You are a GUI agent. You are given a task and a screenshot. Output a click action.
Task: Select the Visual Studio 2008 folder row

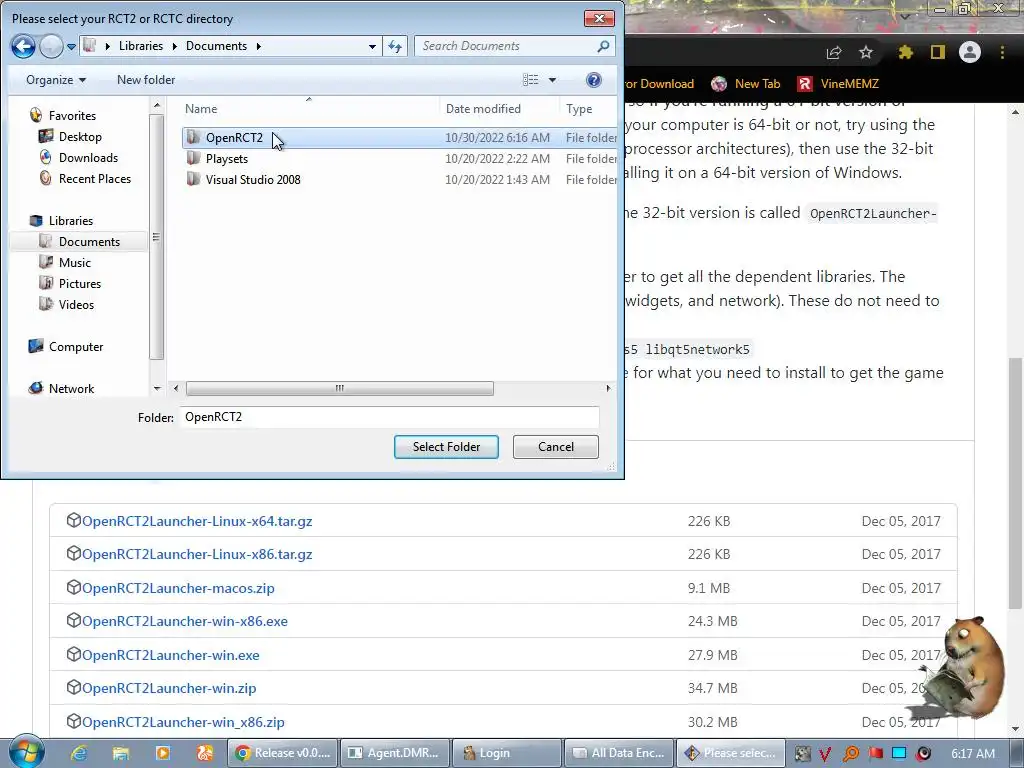pos(400,180)
